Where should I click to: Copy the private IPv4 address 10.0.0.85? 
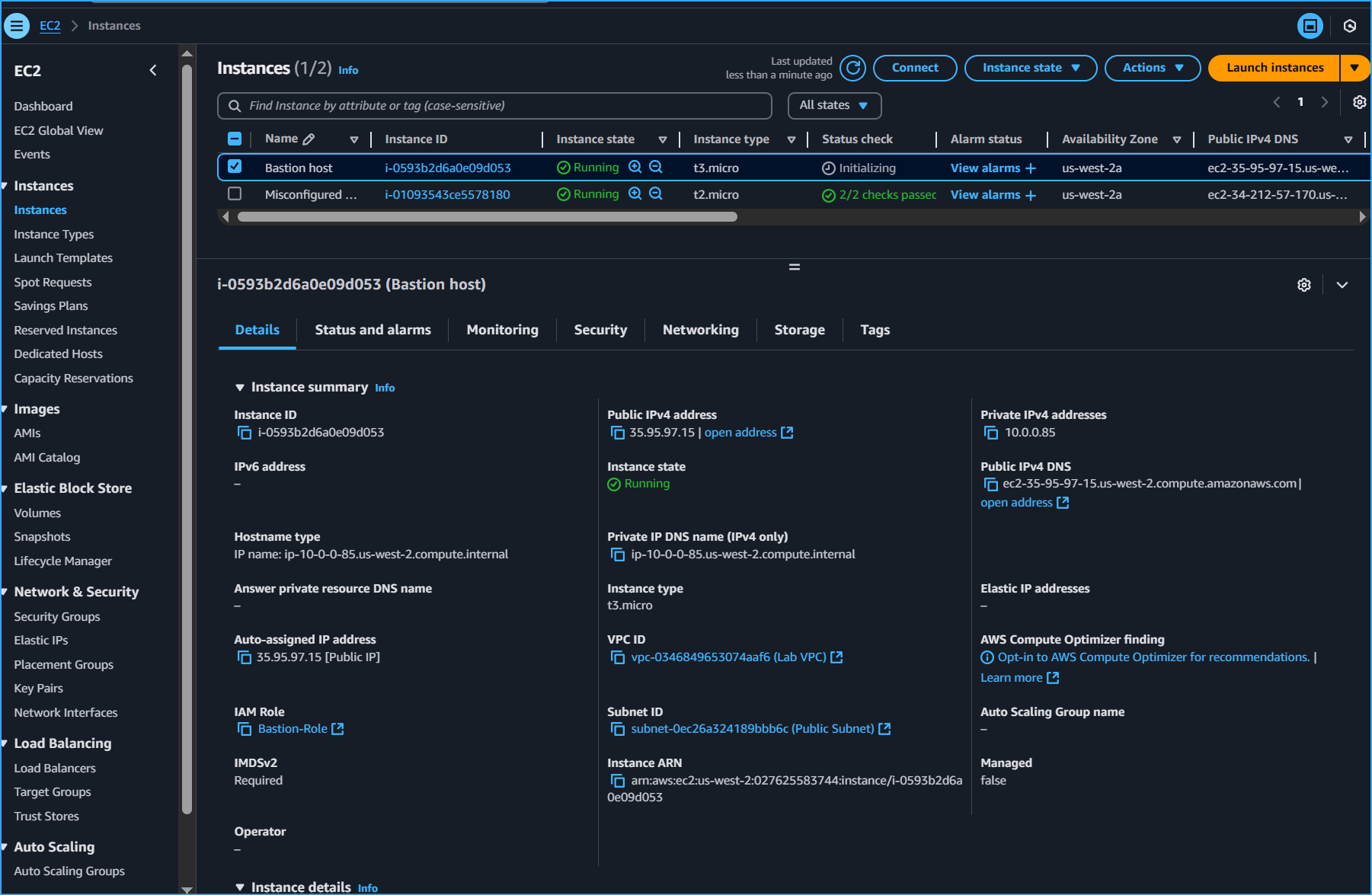991,432
